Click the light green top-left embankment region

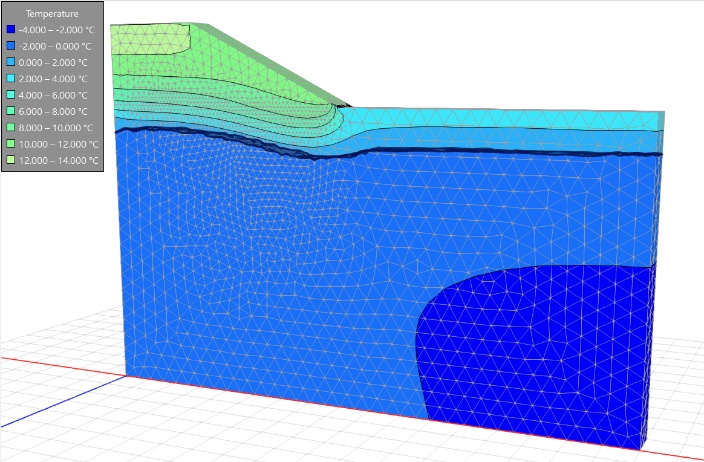pos(150,40)
